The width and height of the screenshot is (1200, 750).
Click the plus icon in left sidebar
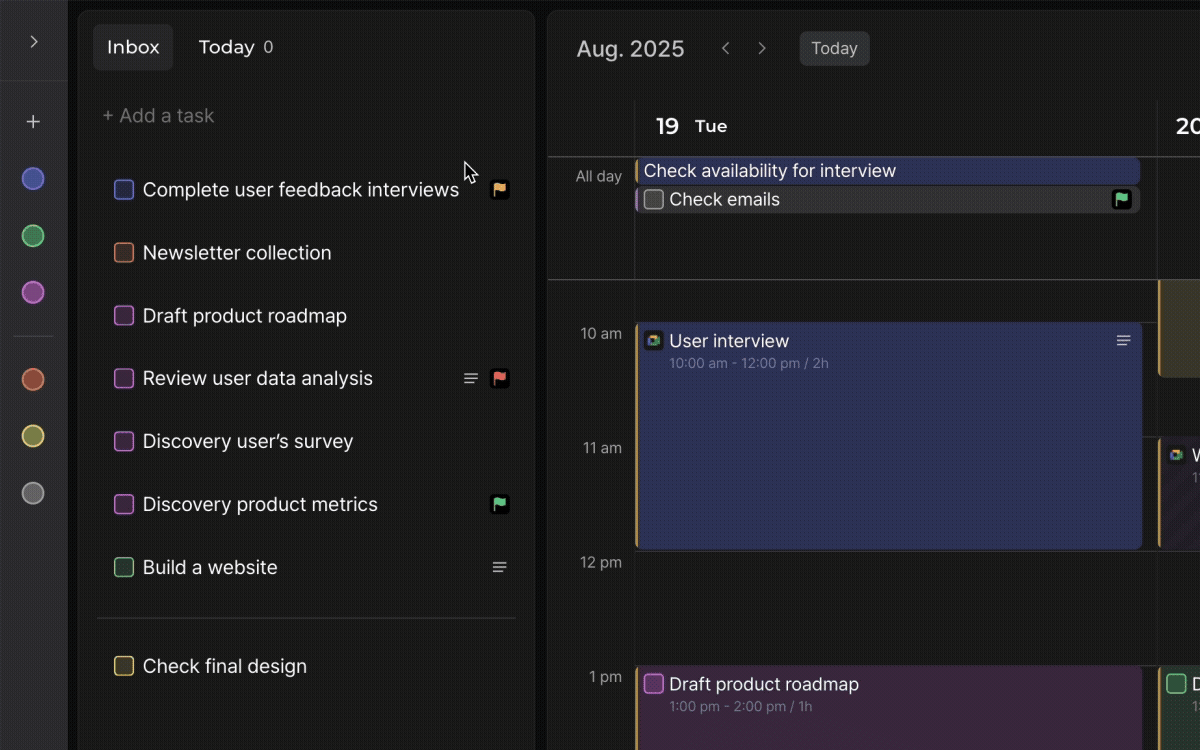(33, 122)
